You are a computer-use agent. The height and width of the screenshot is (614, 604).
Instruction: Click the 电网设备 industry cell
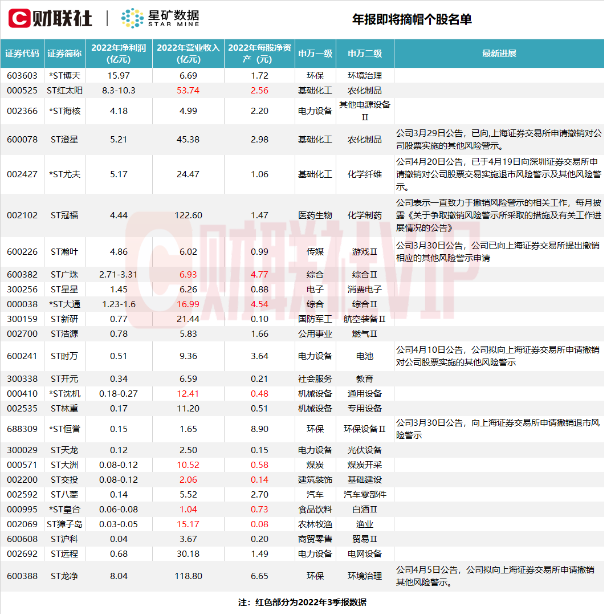tap(365, 554)
